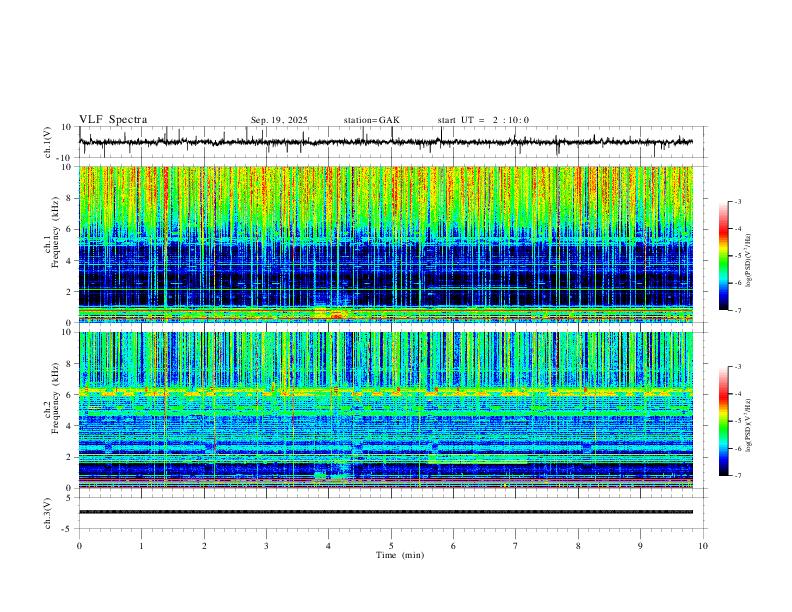Click the time axis tick label "3"
The height and width of the screenshot is (612, 792).
click(x=266, y=546)
